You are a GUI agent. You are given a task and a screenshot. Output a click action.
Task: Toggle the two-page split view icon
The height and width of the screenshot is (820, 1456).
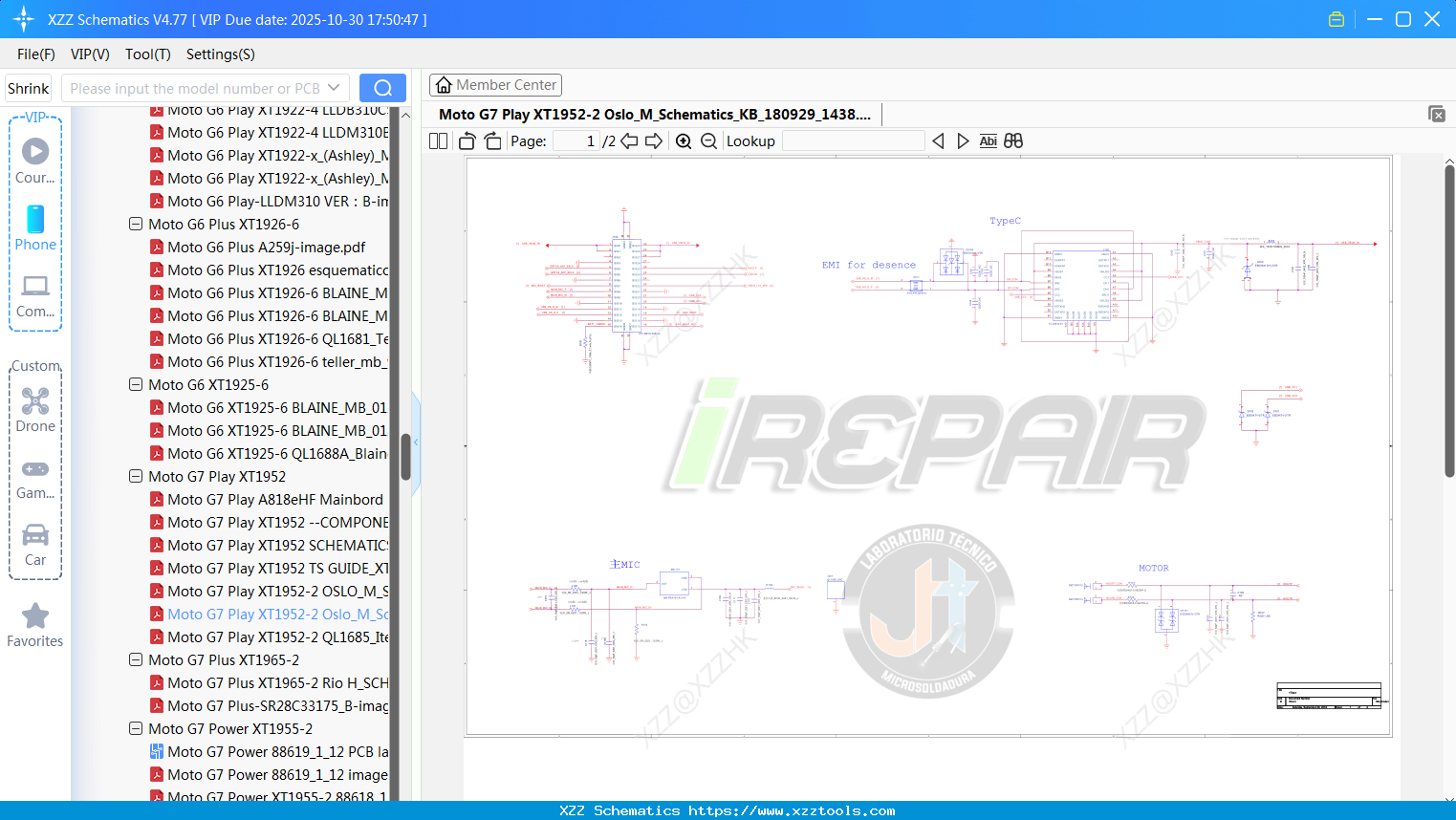point(439,141)
